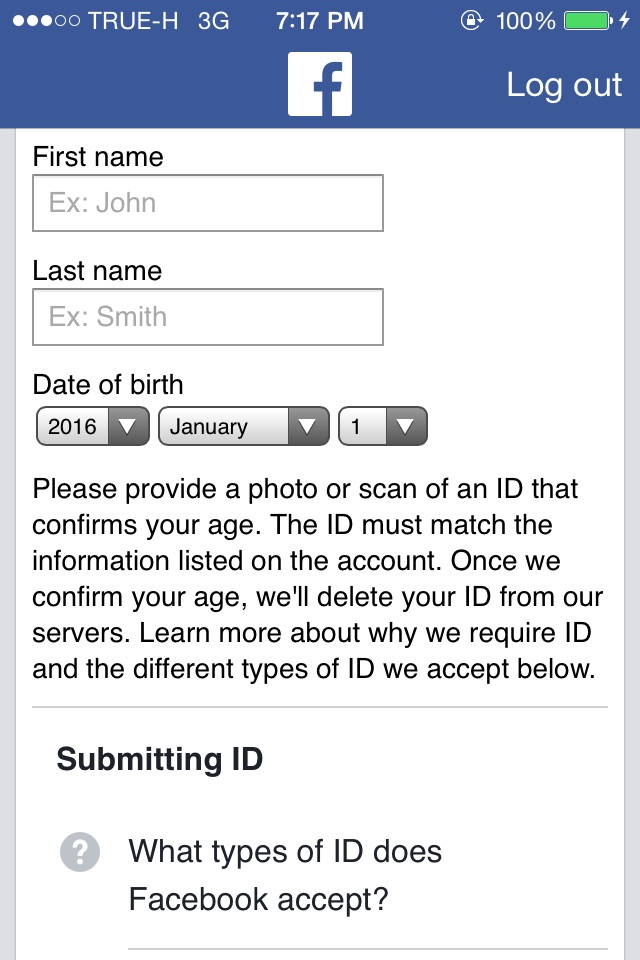Focus the First name input field
The width and height of the screenshot is (640, 960).
(x=208, y=203)
